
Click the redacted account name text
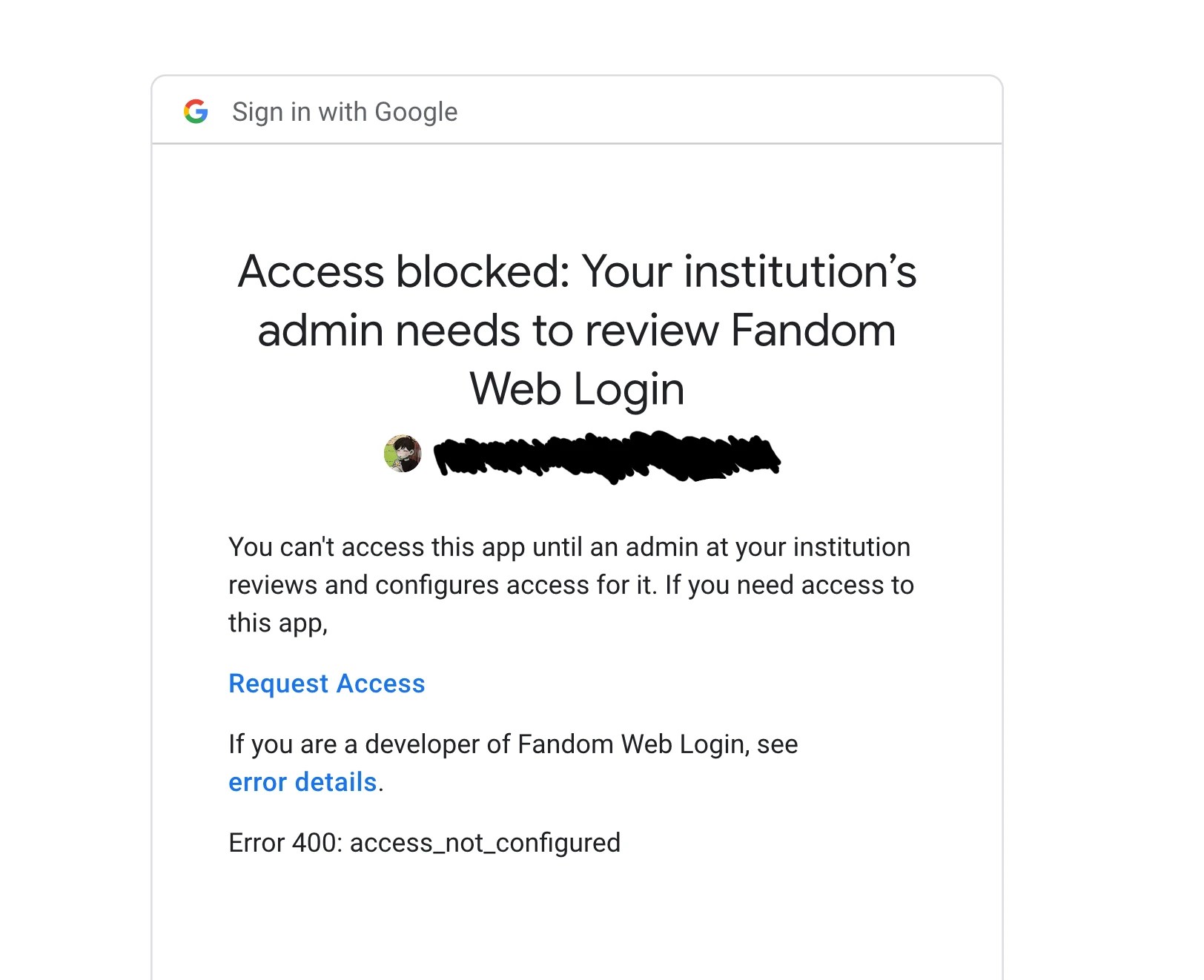click(608, 454)
